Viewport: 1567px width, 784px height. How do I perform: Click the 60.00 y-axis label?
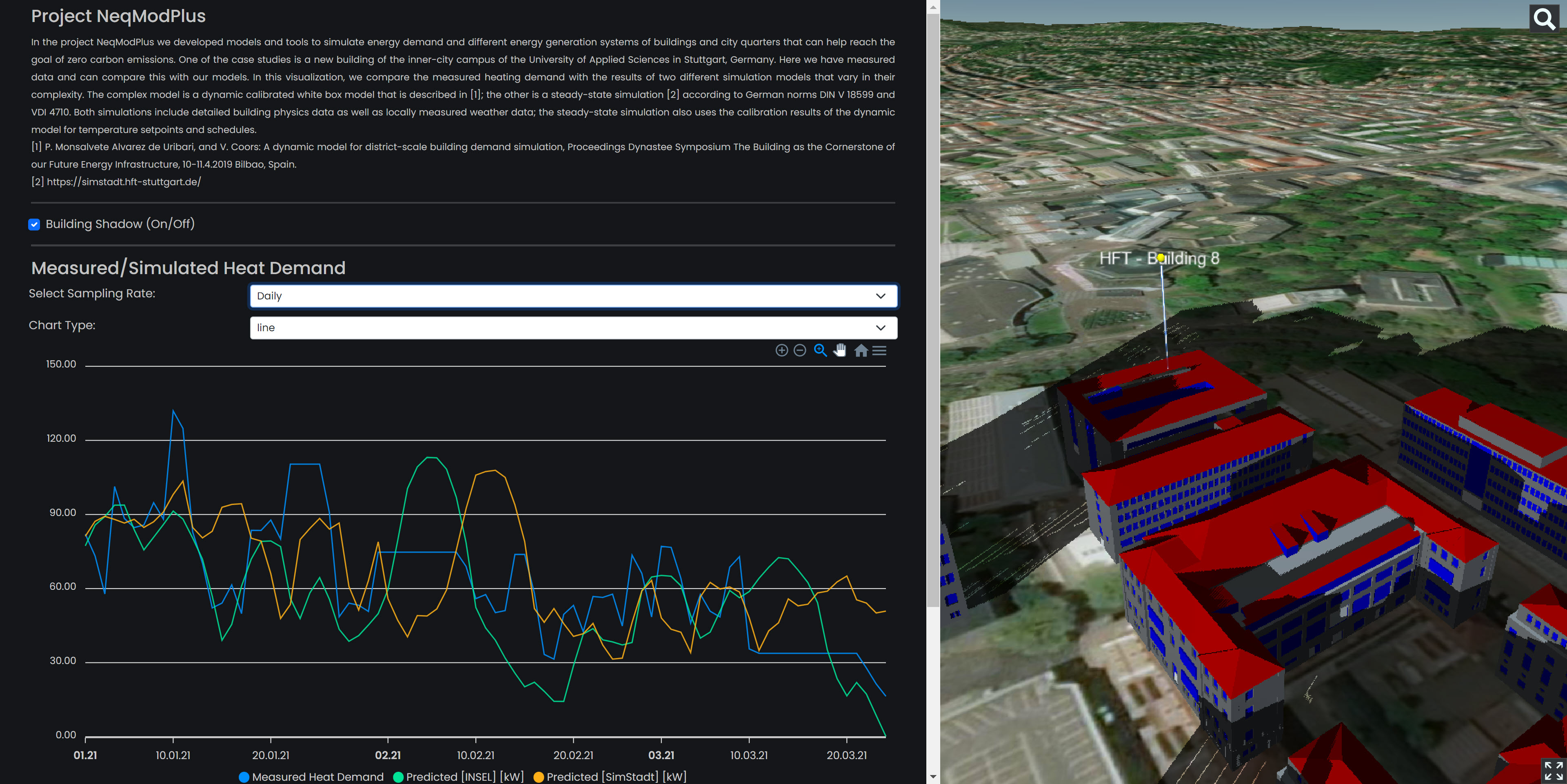(63, 586)
